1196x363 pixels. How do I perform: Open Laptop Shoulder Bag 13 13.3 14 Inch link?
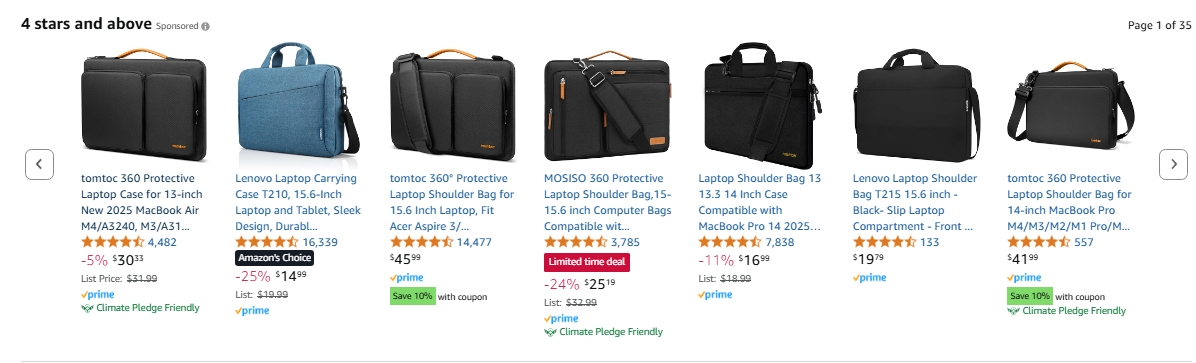(x=760, y=202)
